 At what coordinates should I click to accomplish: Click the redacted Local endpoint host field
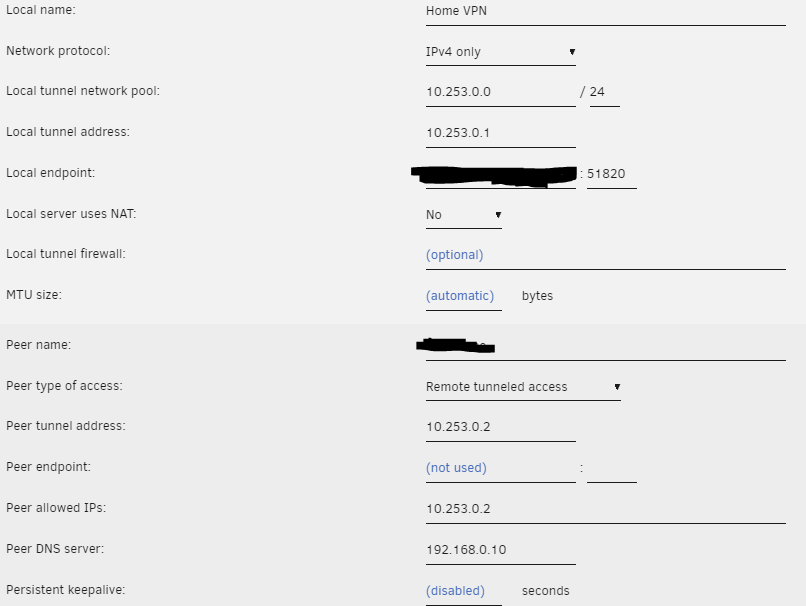click(500, 175)
